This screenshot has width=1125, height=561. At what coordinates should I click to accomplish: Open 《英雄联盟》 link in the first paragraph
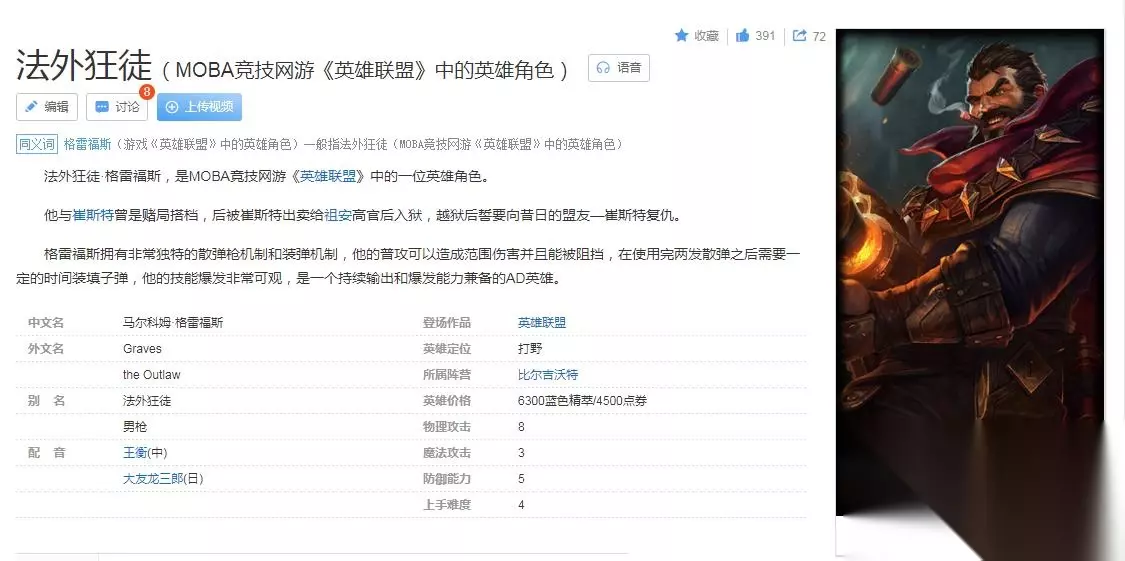coord(329,176)
